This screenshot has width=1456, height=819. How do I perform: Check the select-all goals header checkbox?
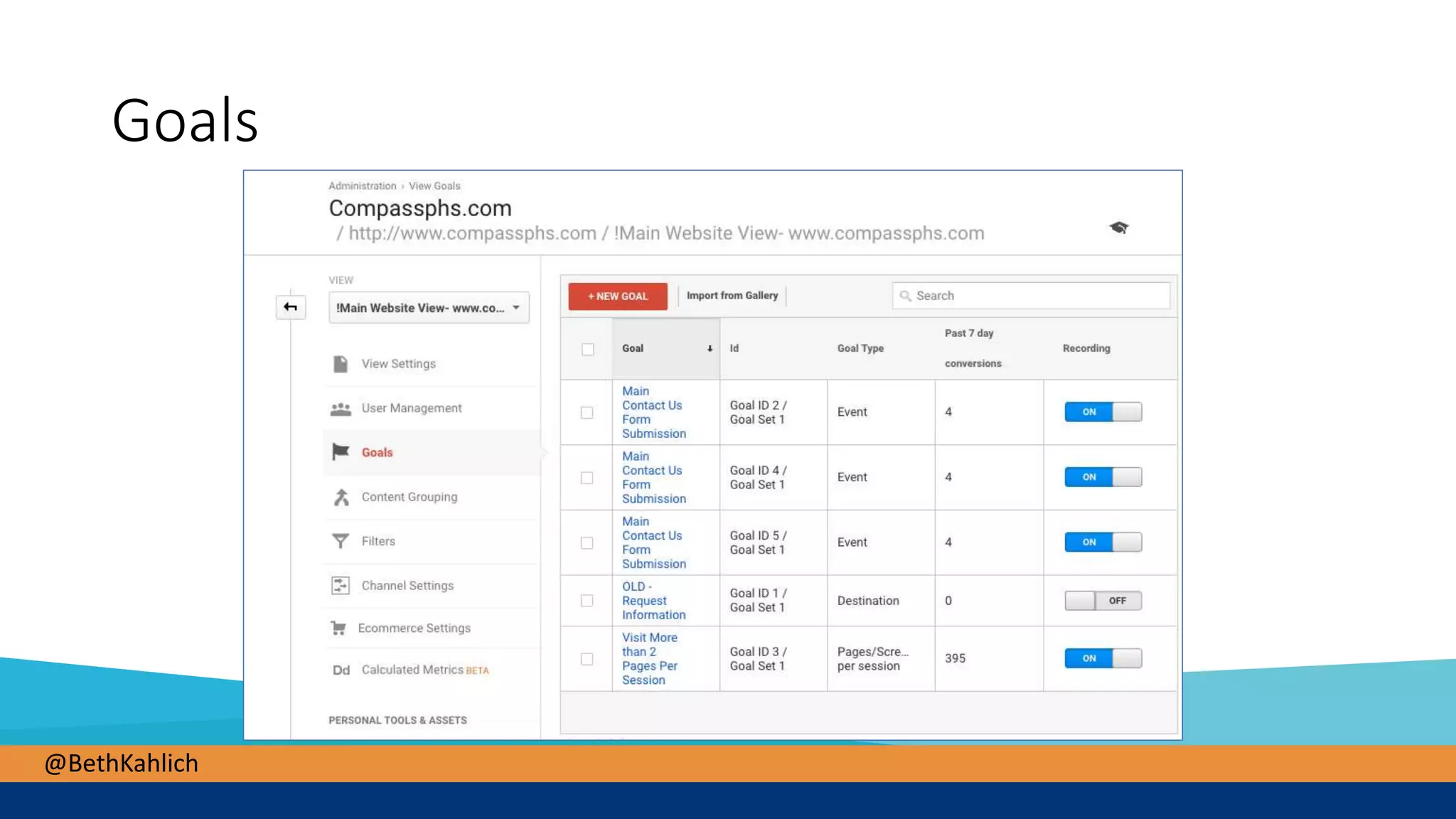click(x=587, y=349)
